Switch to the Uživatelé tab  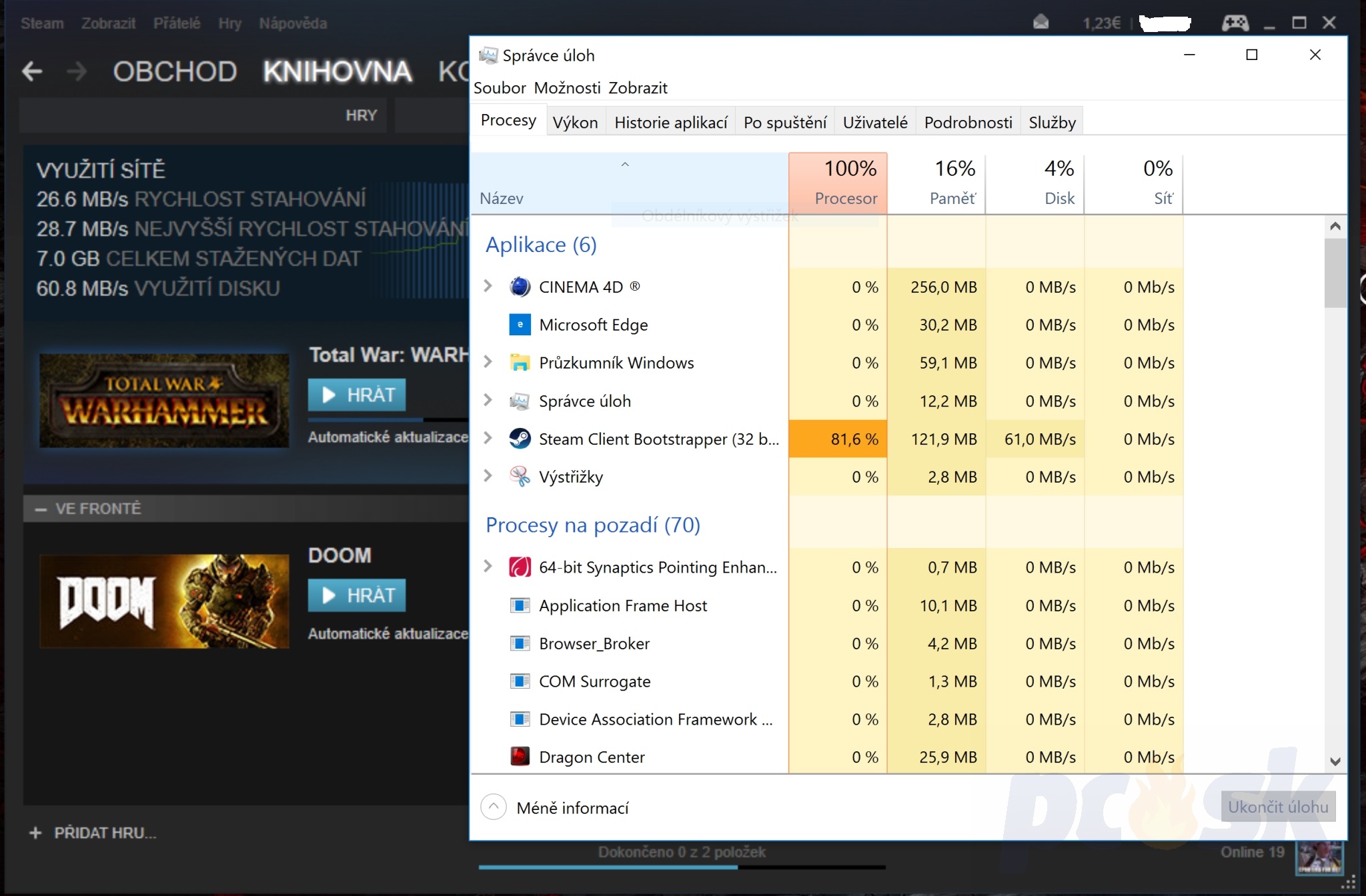[x=875, y=122]
